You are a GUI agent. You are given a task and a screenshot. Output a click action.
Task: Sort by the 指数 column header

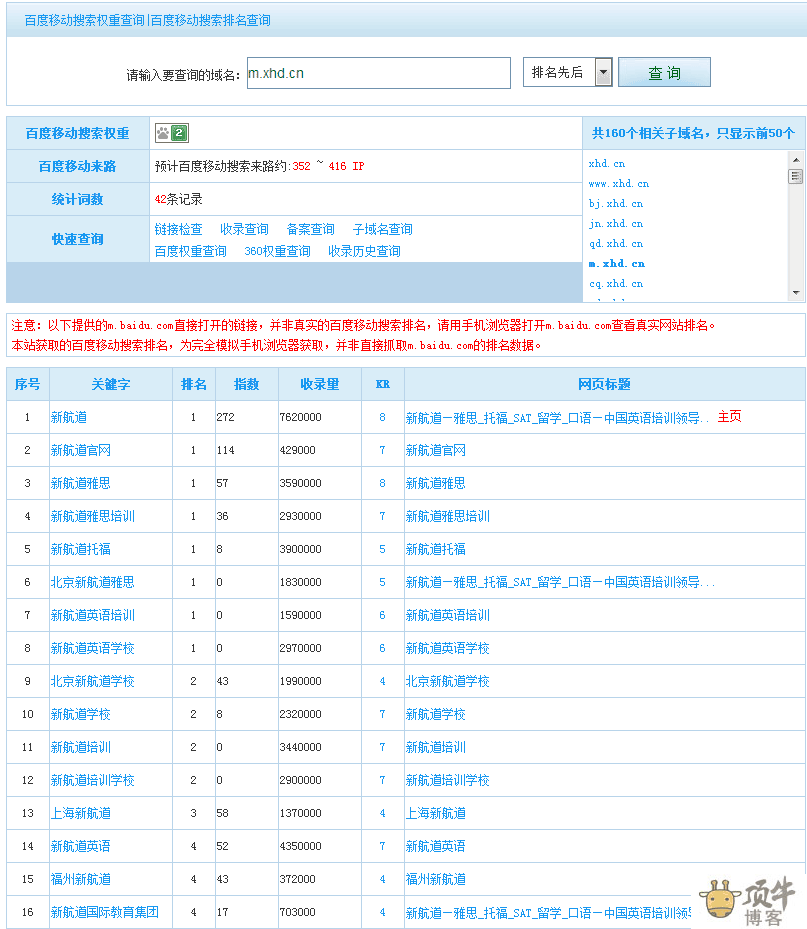click(x=246, y=385)
